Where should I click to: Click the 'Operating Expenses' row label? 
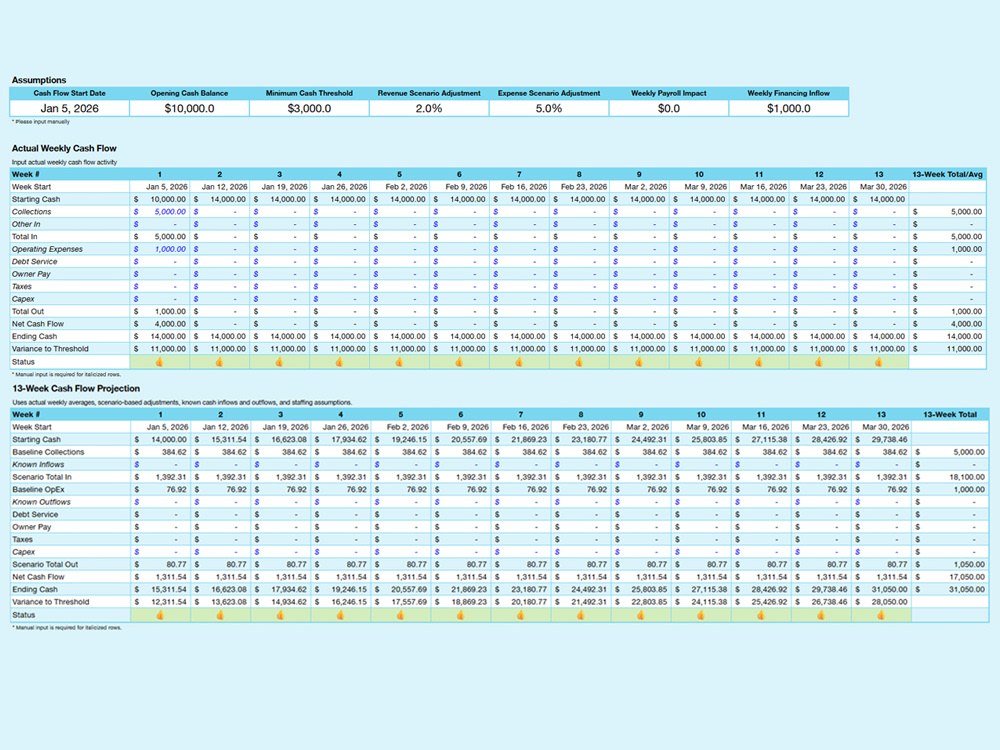(47, 249)
